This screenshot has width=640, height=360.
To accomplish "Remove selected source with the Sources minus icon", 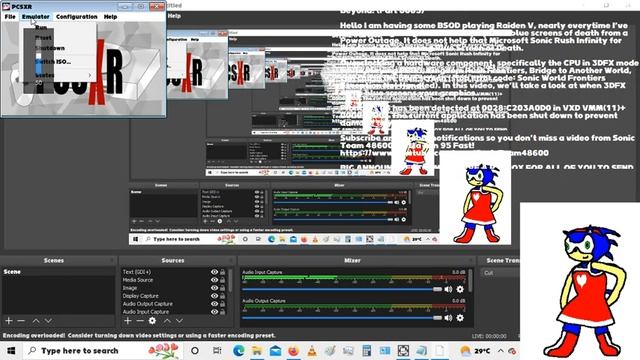I will pyautogui.click(x=140, y=321).
